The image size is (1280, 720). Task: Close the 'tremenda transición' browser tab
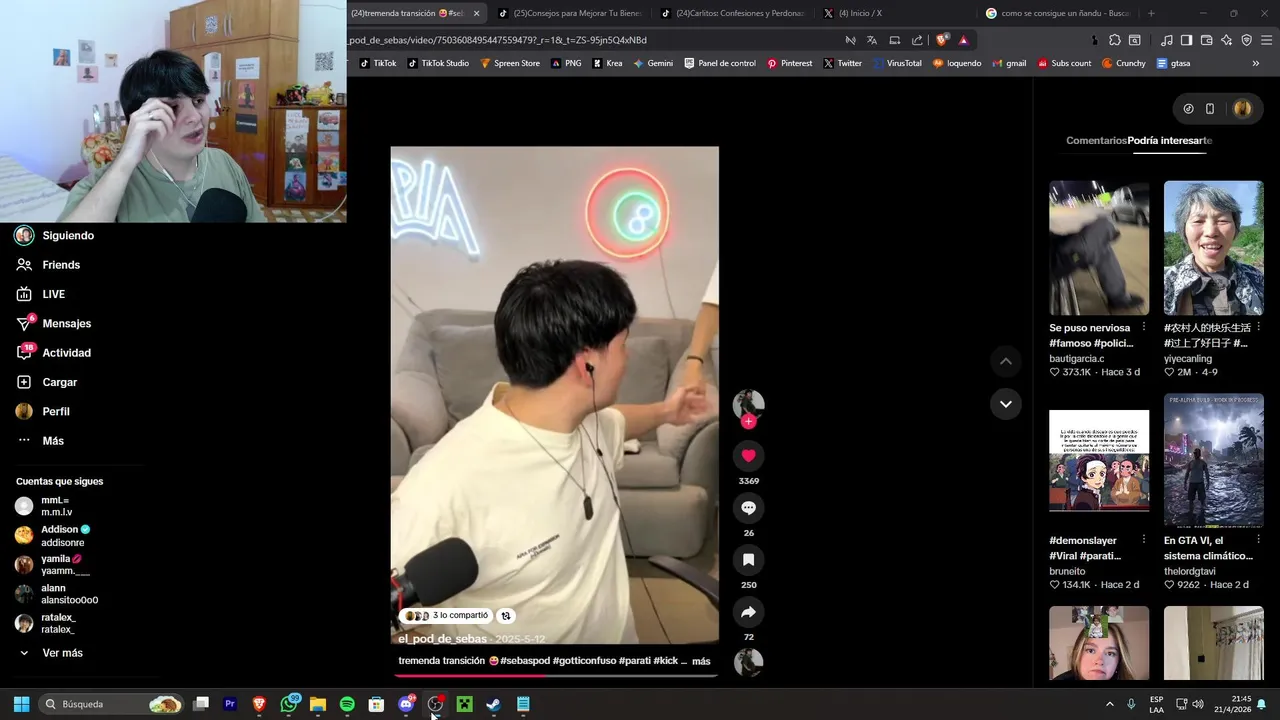point(476,13)
